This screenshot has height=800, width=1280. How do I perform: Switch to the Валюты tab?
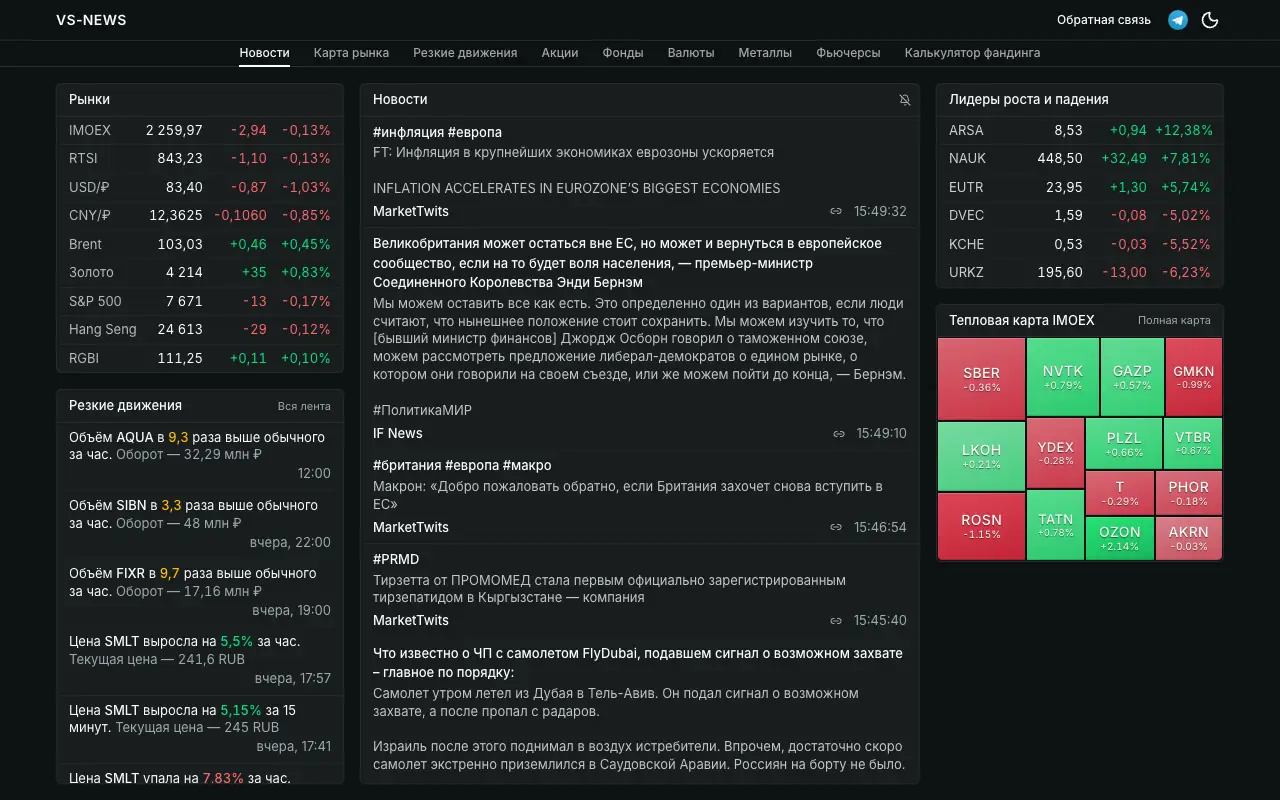pos(691,53)
